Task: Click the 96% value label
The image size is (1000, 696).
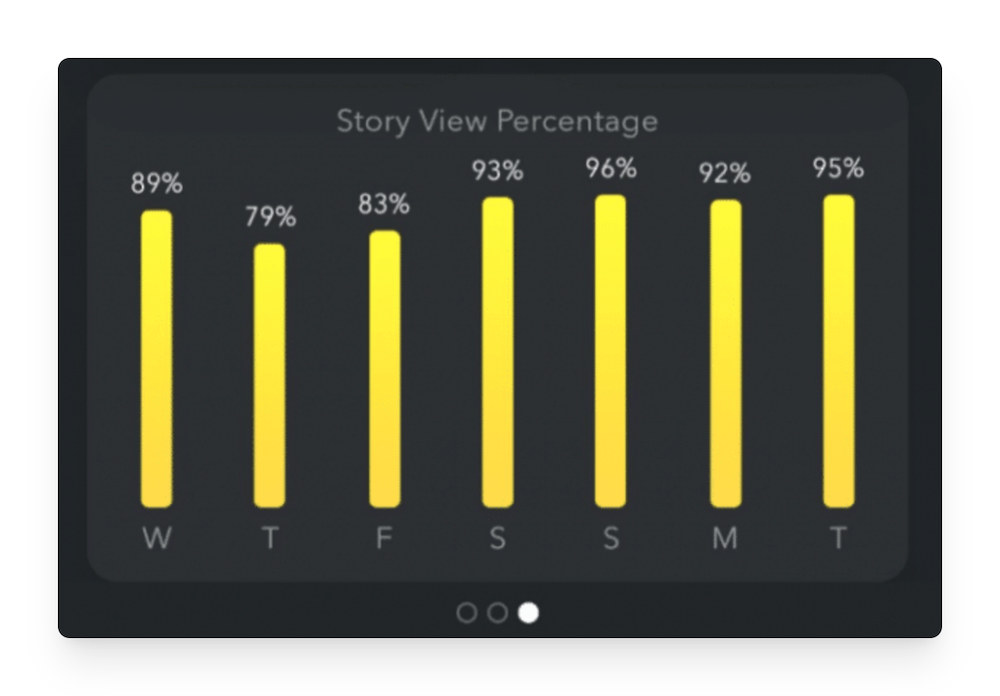Action: (610, 169)
